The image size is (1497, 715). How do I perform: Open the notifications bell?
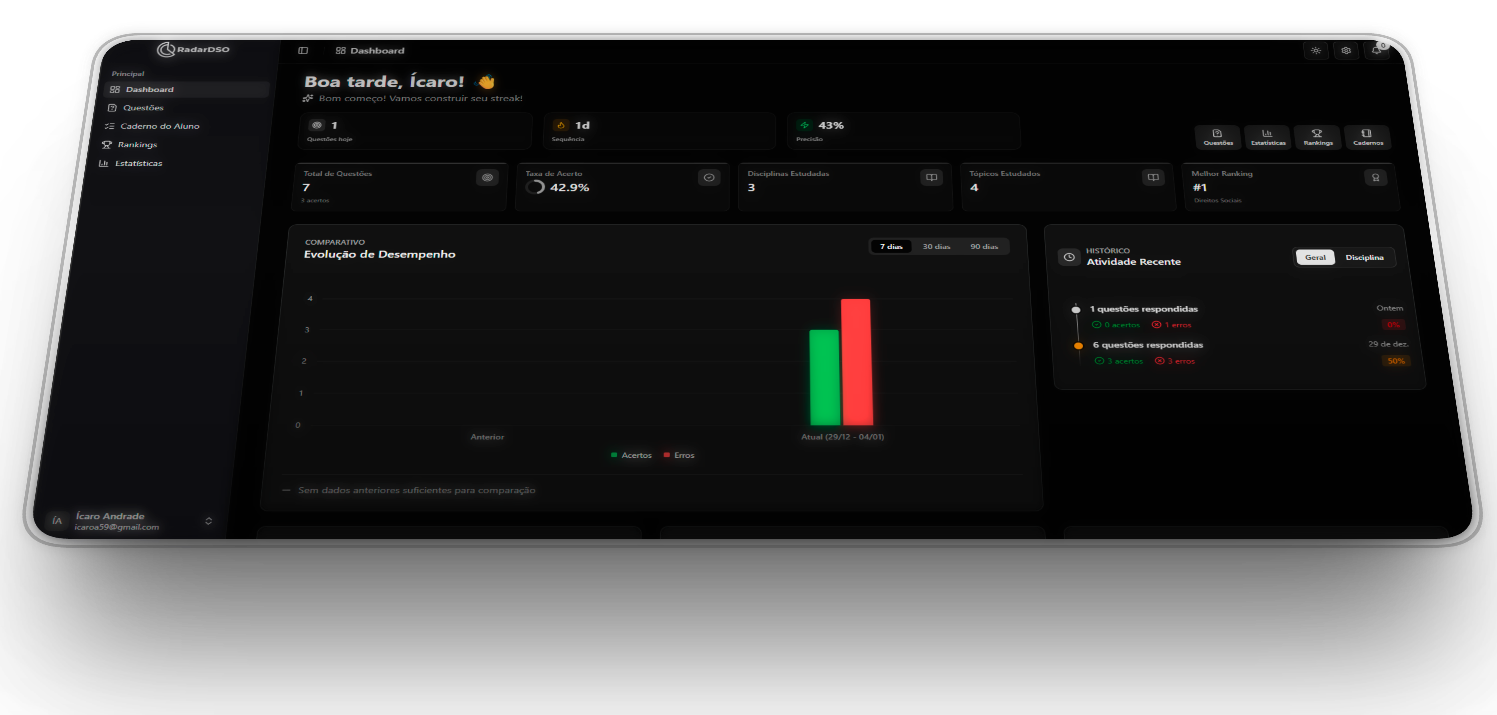[x=1377, y=51]
